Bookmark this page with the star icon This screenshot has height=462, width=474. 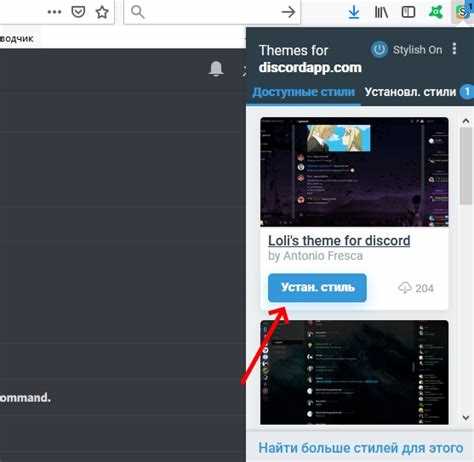pos(102,12)
